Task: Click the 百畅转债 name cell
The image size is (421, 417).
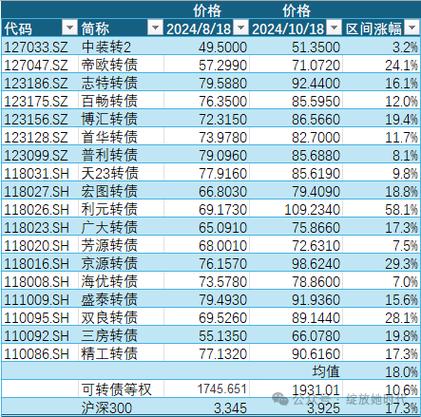Action: [121, 101]
